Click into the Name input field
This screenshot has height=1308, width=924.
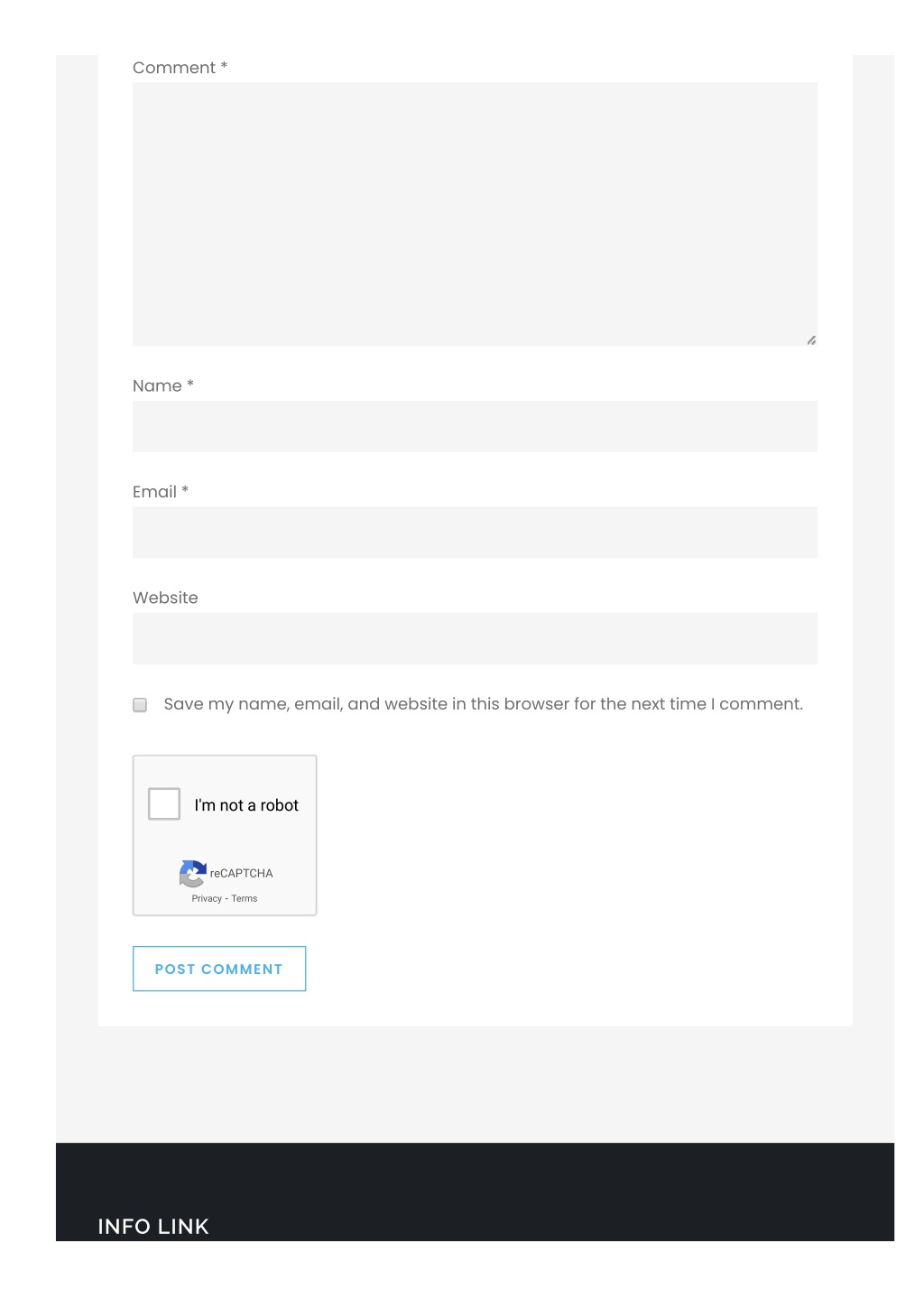coord(475,426)
